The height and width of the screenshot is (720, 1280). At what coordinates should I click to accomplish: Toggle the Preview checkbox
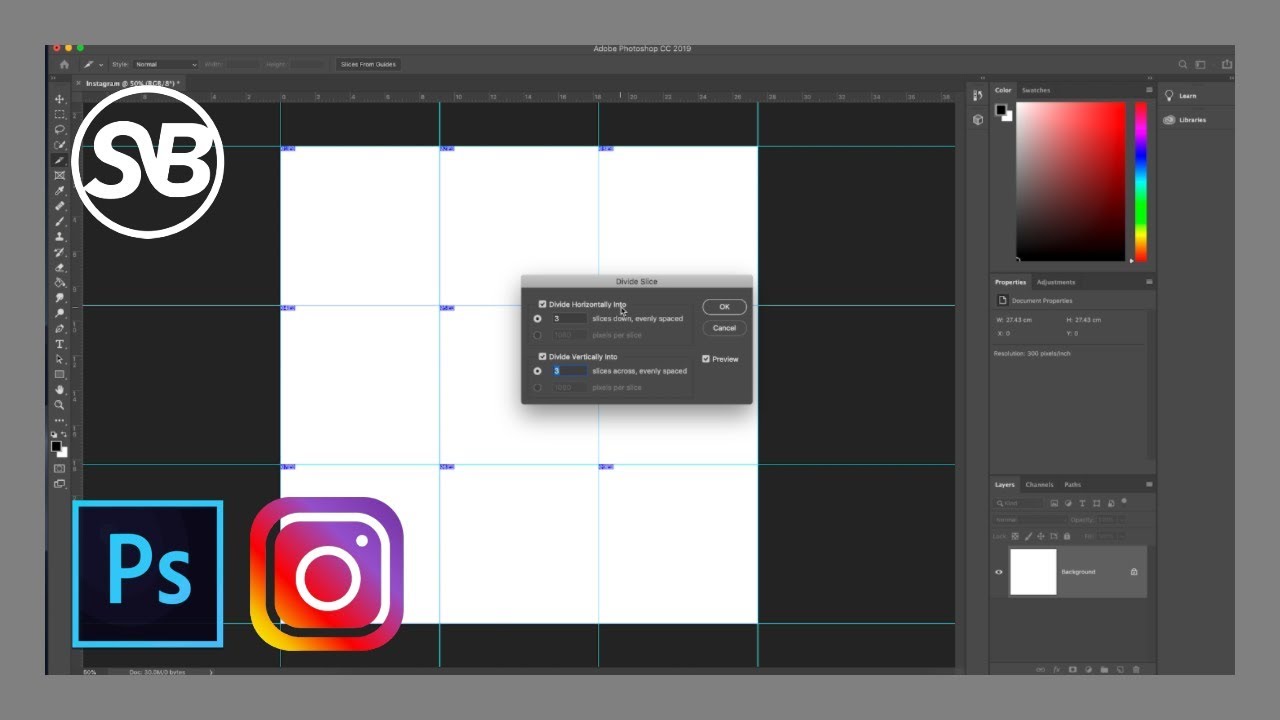(x=706, y=359)
